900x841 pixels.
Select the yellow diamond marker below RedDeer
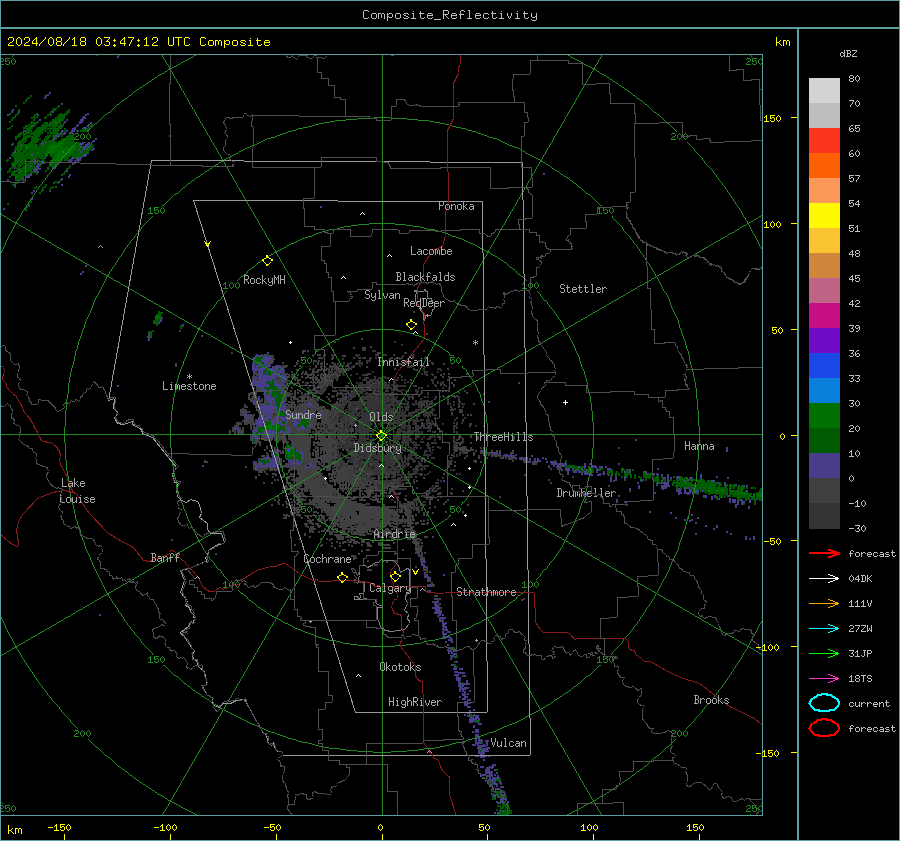(411, 324)
